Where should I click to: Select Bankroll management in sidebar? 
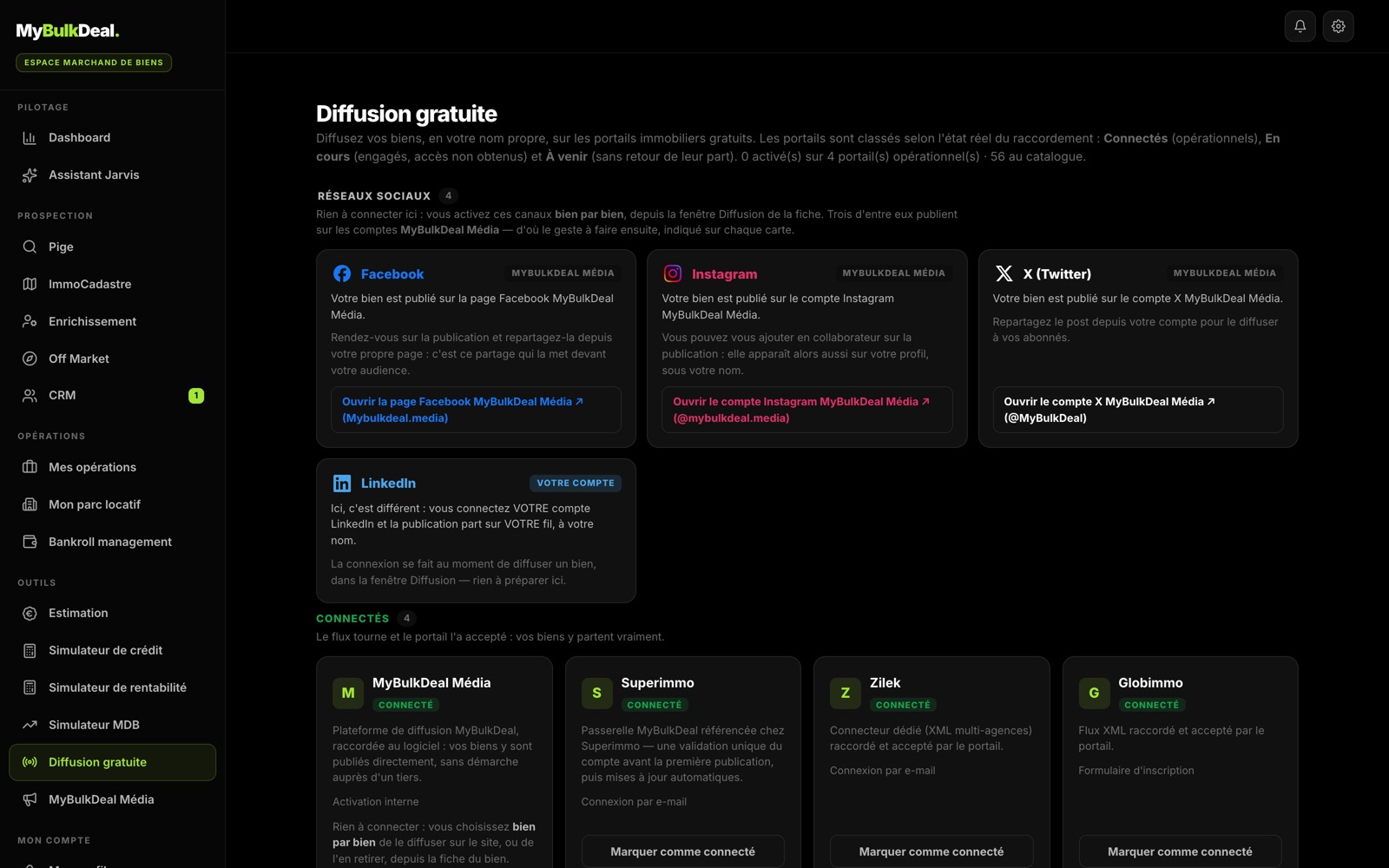pyautogui.click(x=113, y=542)
